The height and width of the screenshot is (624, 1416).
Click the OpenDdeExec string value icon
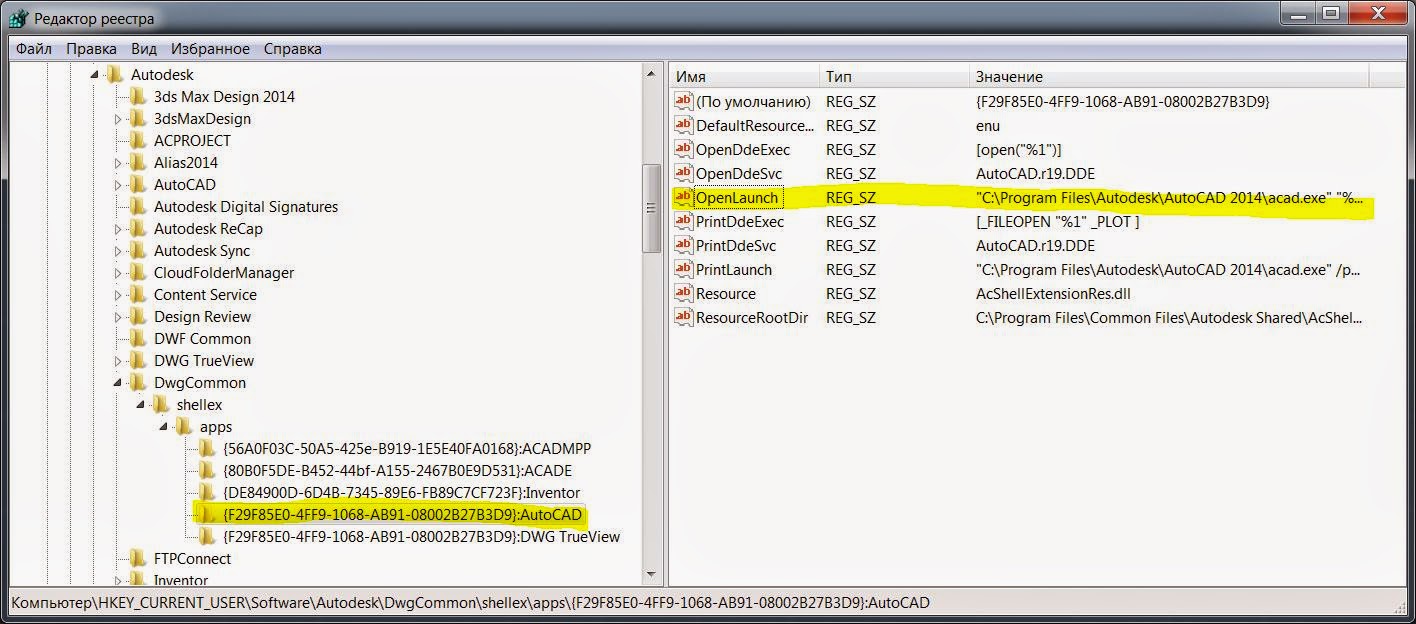[x=684, y=149]
